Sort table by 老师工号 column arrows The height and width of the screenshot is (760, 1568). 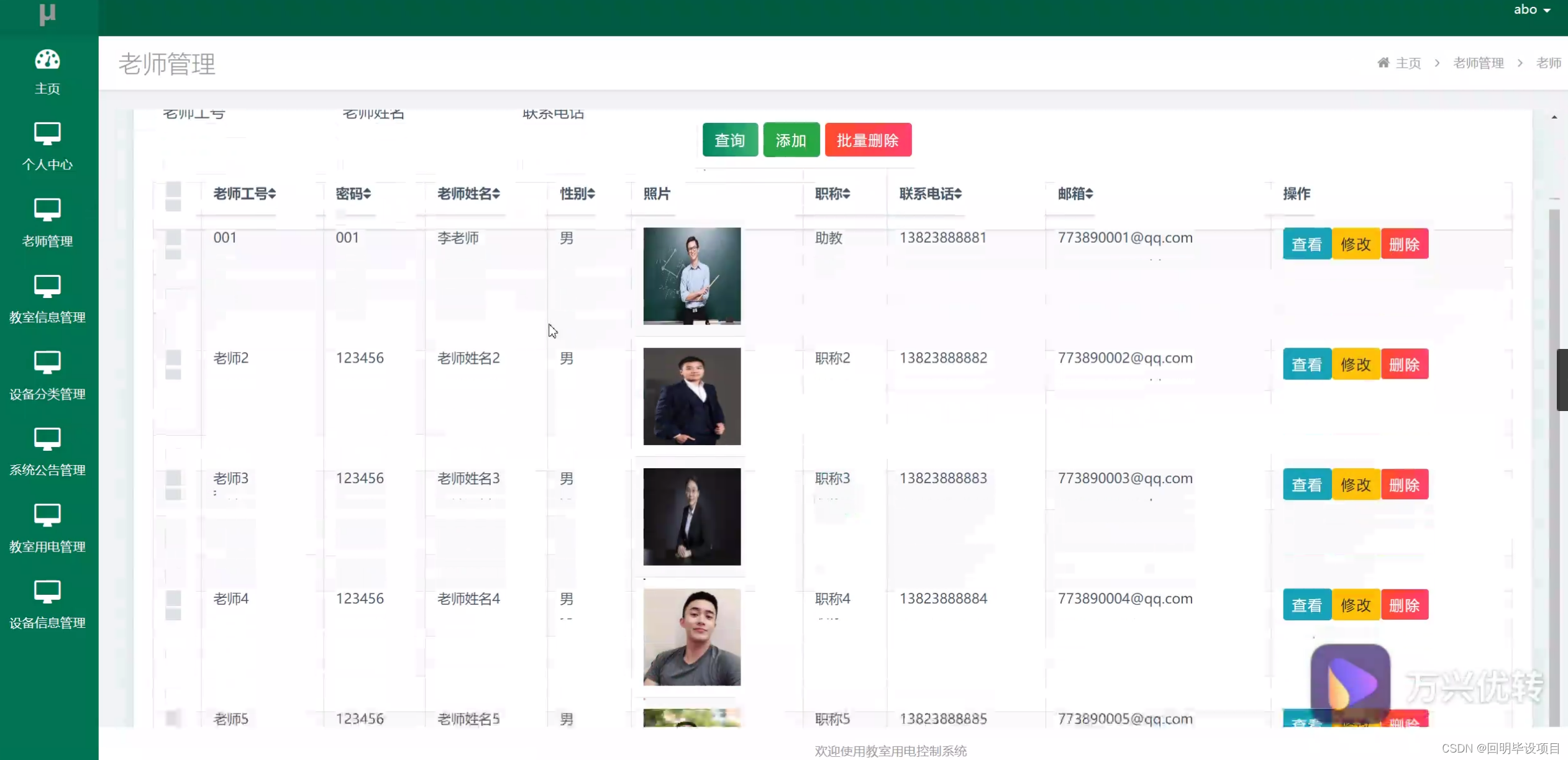[272, 194]
